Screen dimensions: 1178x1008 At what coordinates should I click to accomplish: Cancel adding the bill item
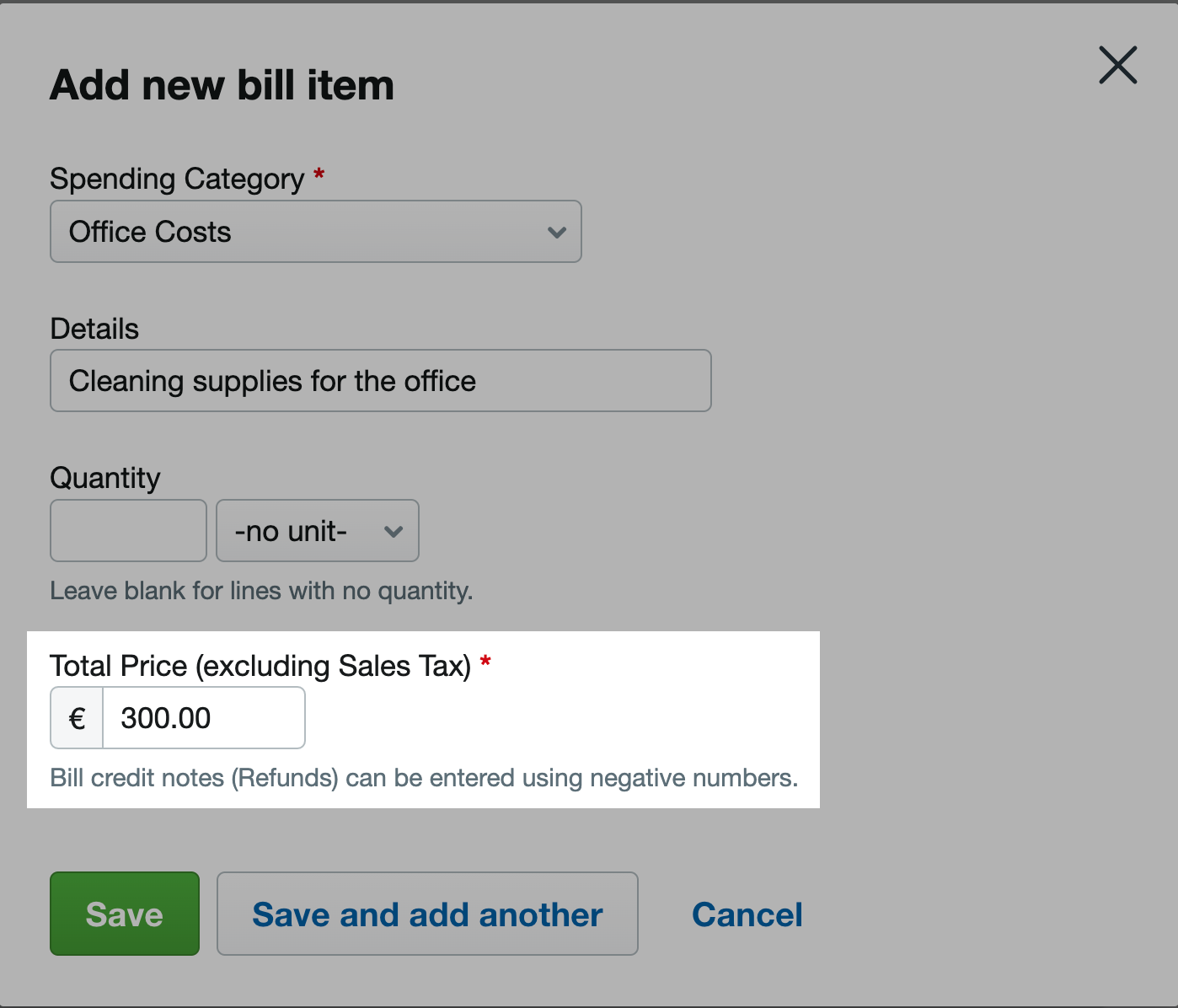747,914
